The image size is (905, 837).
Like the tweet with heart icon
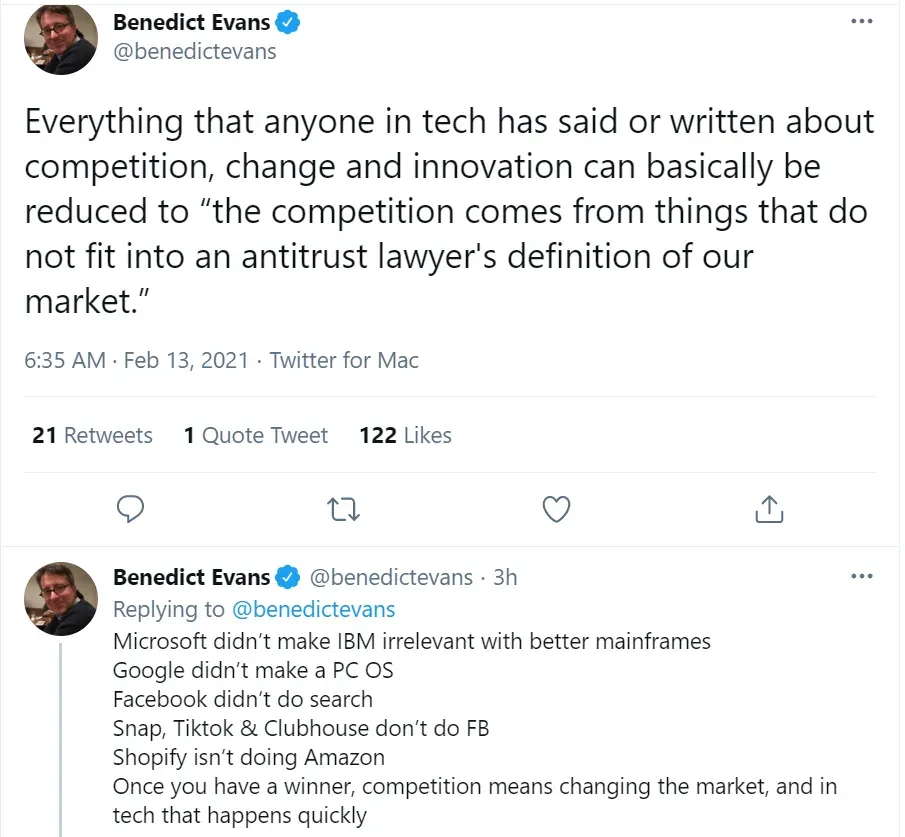pos(556,509)
